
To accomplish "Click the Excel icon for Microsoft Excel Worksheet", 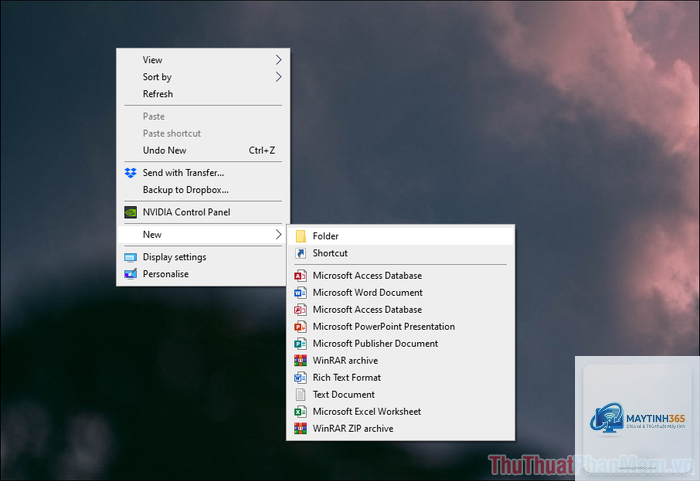I will click(x=300, y=411).
